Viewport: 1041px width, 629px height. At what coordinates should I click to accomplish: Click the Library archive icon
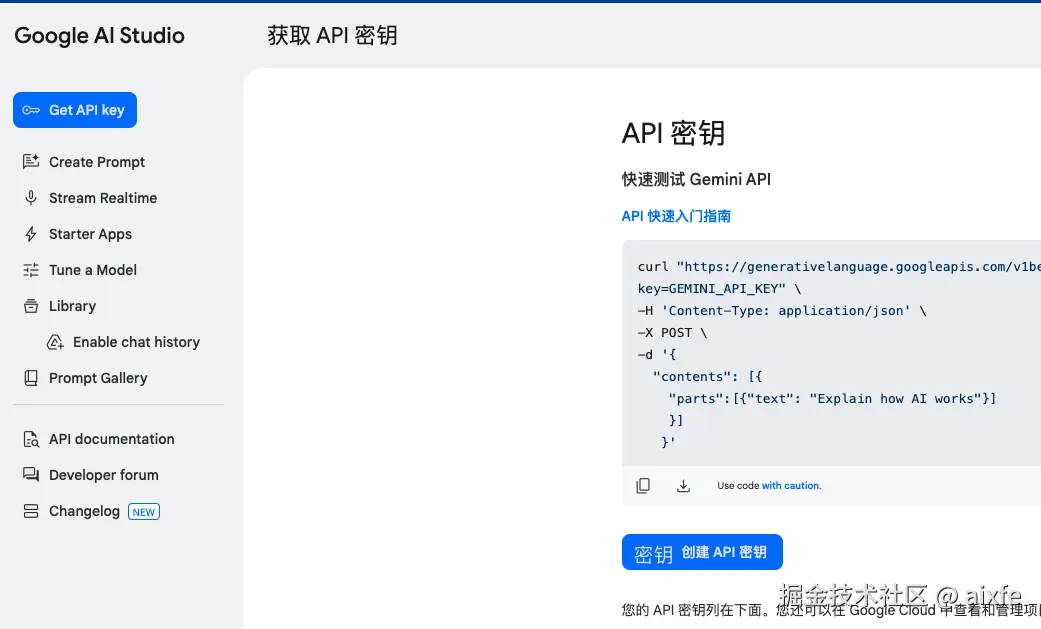[x=31, y=306]
